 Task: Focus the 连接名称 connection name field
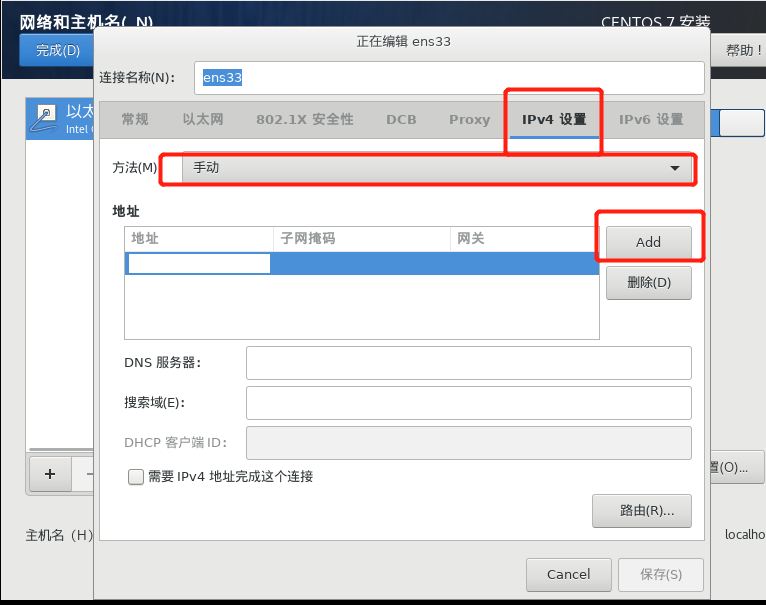(449, 78)
